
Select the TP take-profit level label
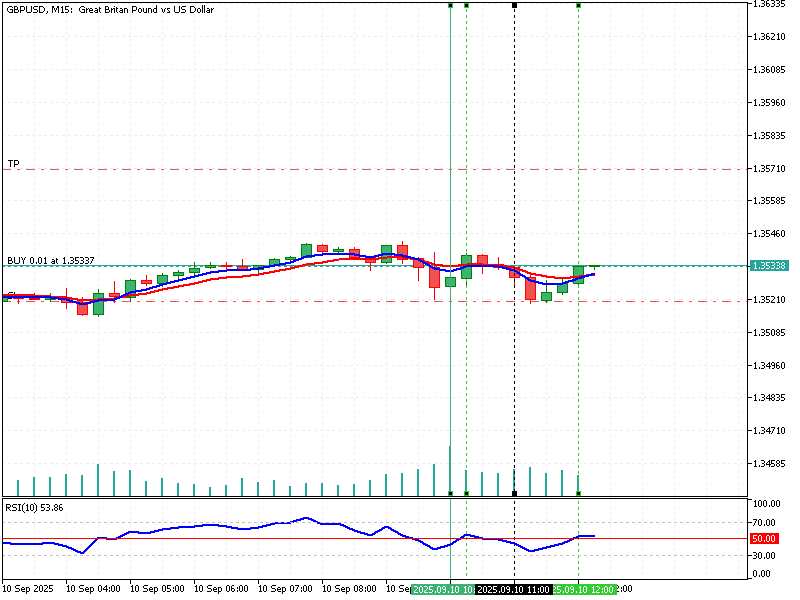click(14, 163)
